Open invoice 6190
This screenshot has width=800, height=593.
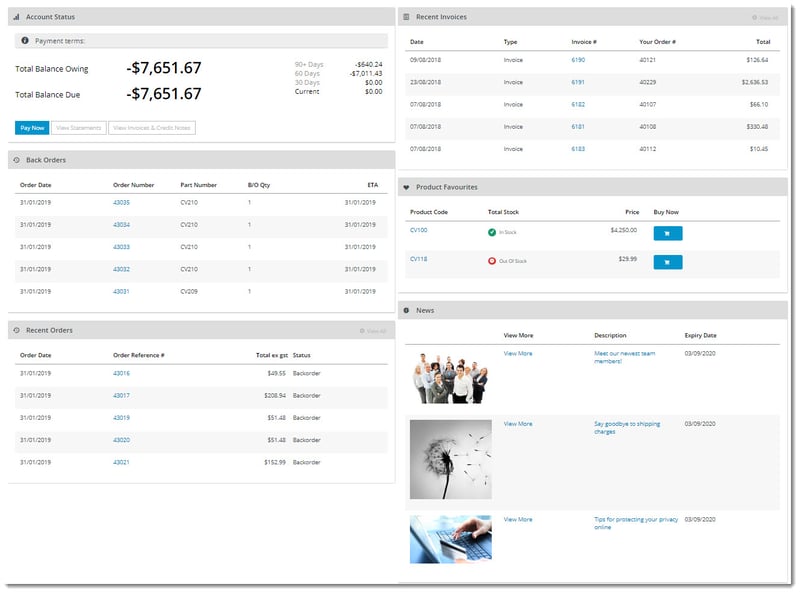pos(578,60)
